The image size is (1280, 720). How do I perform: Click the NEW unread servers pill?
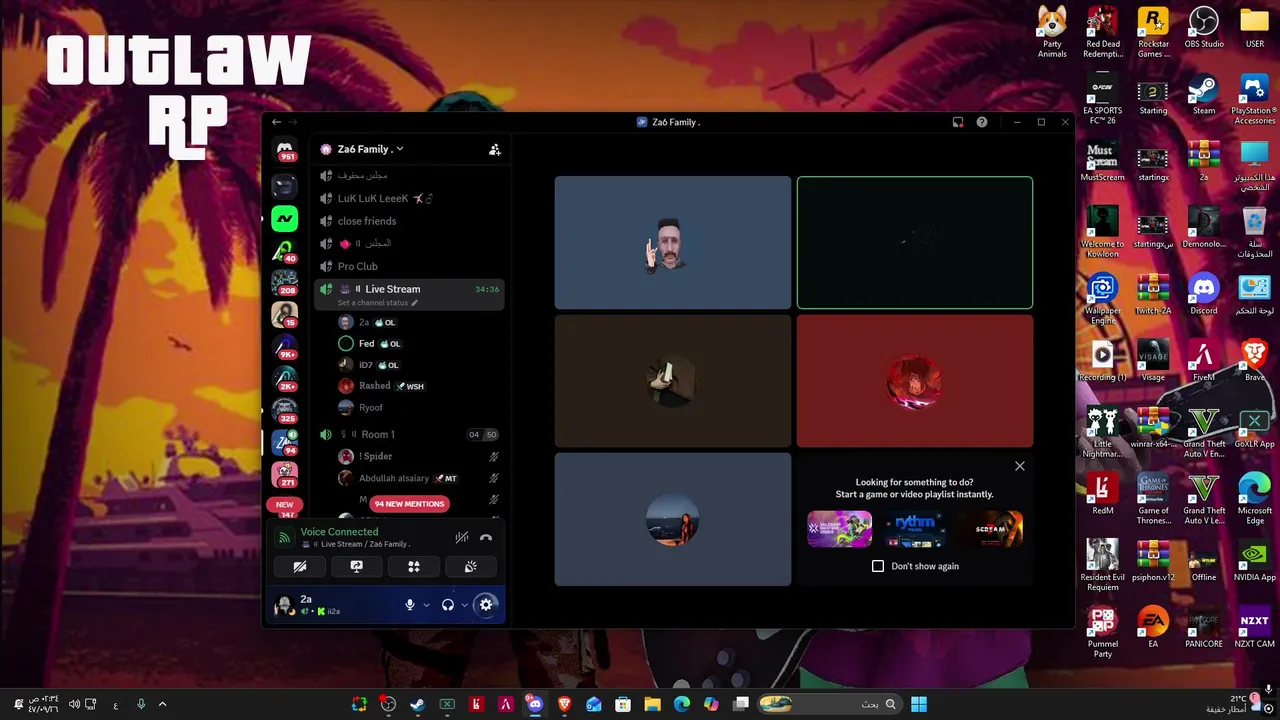pos(285,505)
